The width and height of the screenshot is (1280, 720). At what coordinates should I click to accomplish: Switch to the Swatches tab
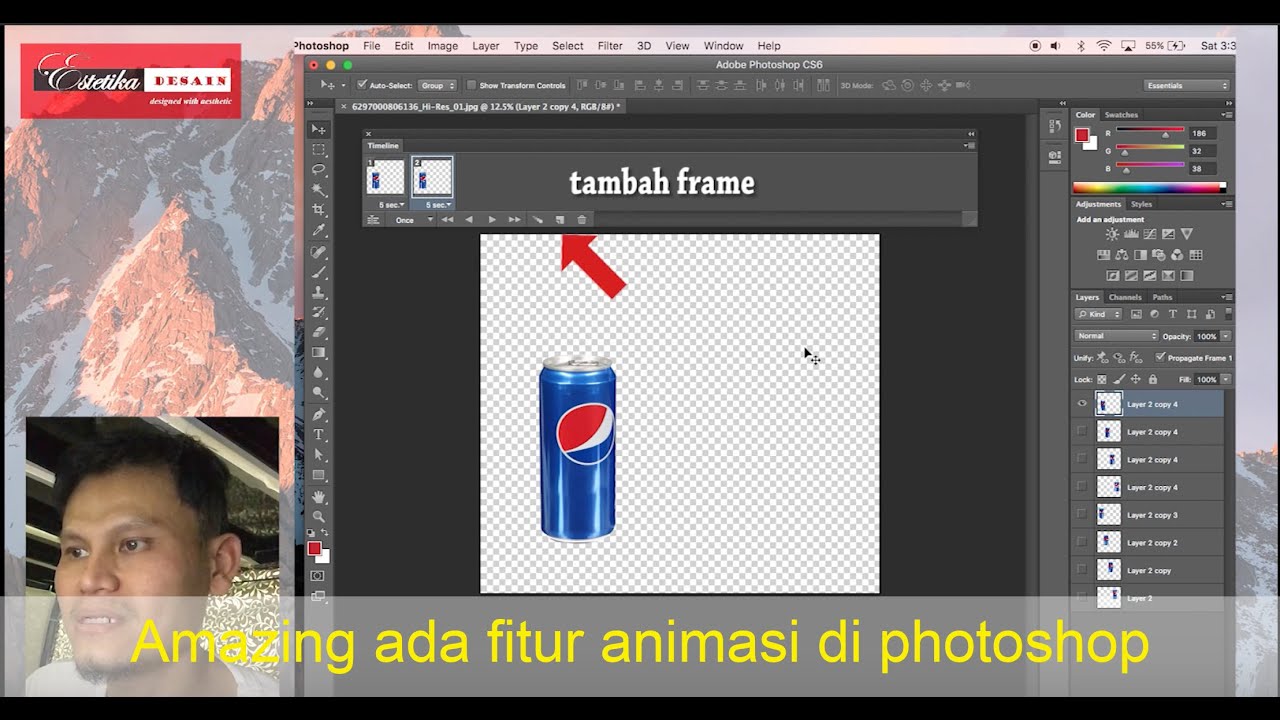pyautogui.click(x=1121, y=115)
